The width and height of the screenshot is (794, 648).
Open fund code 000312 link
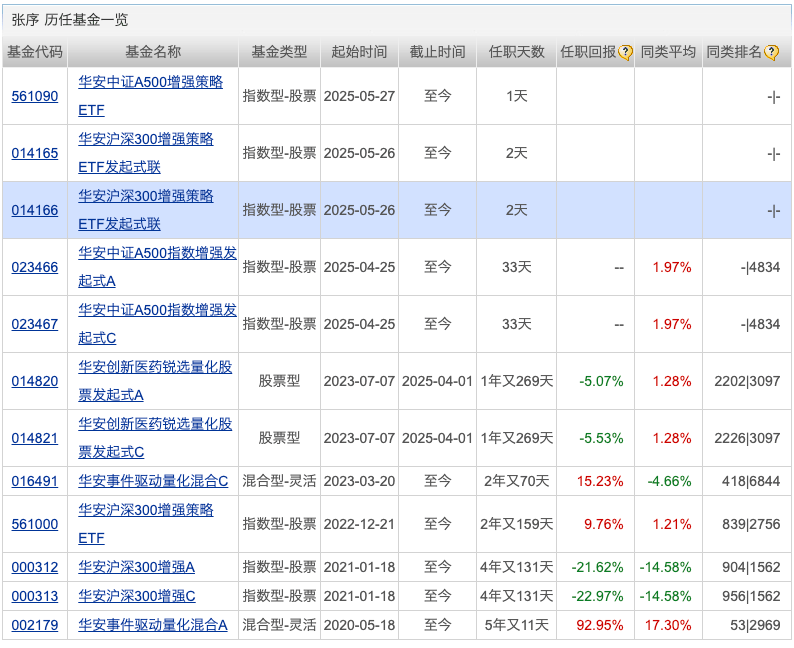coord(35,568)
